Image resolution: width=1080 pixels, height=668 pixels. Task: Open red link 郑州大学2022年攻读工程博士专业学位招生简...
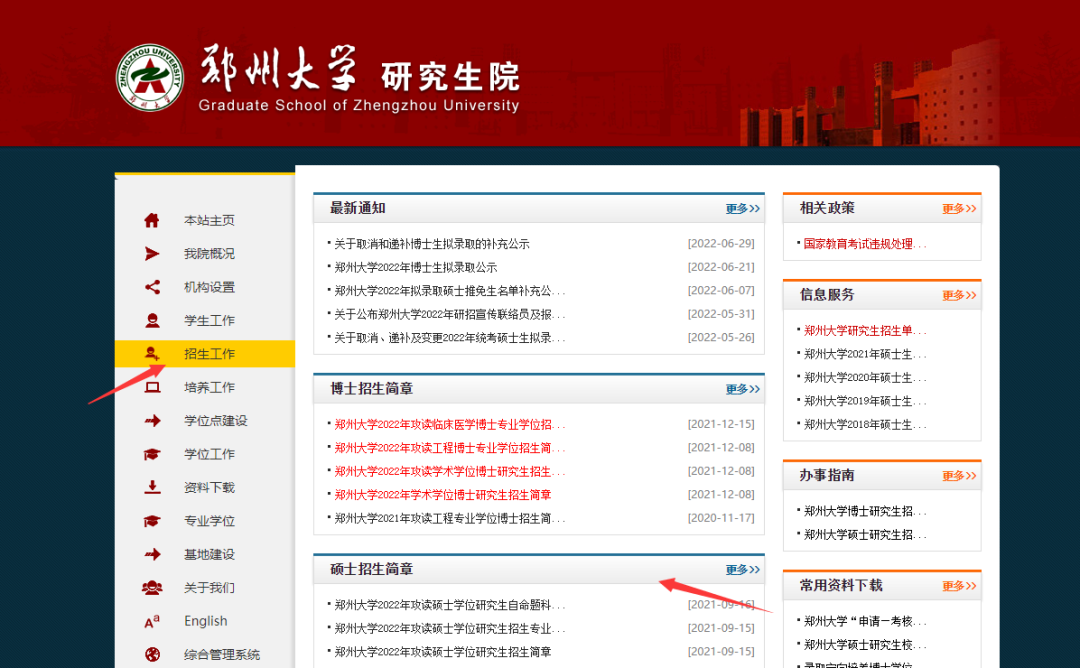pyautogui.click(x=449, y=448)
